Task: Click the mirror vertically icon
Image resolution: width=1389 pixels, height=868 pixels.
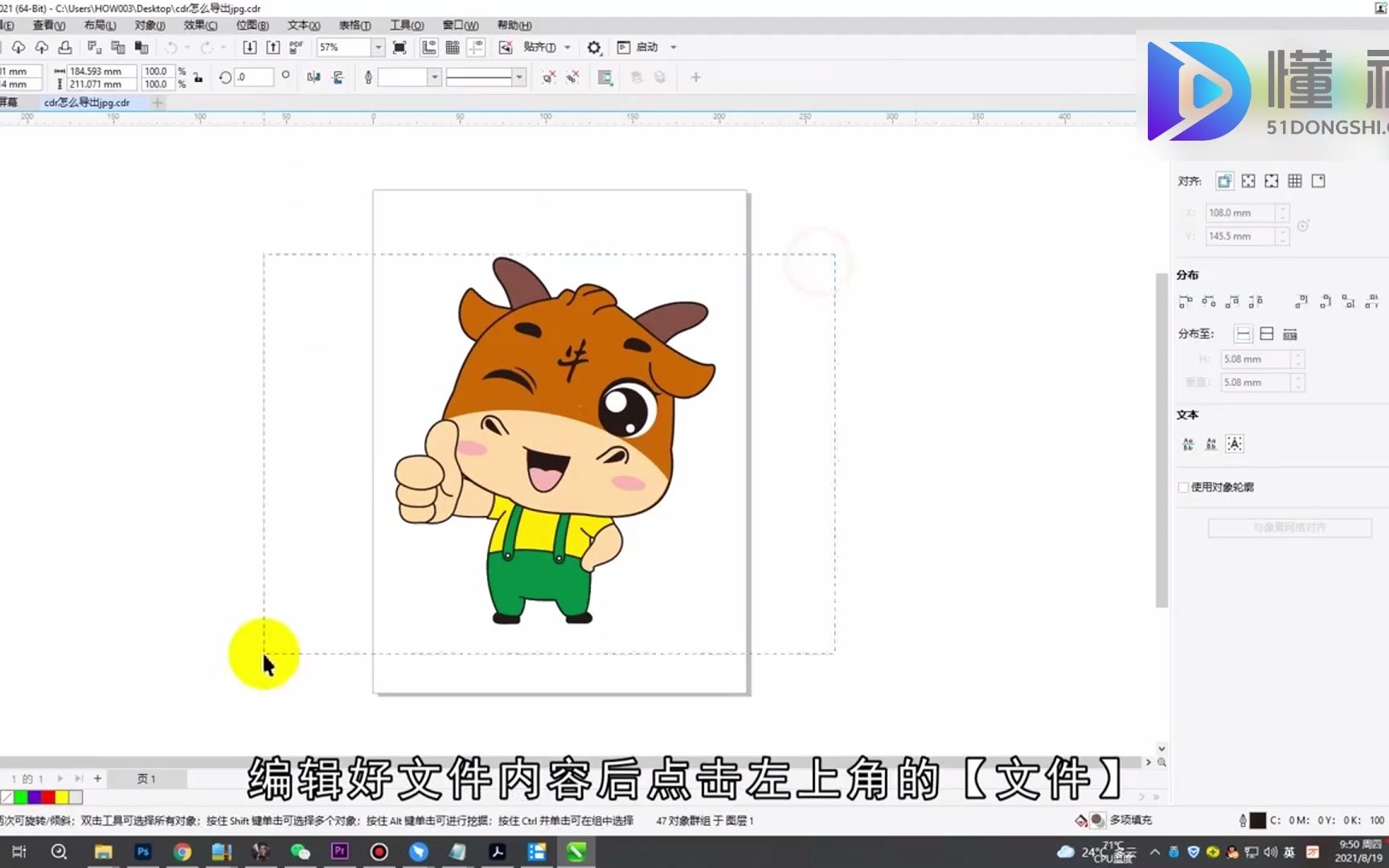Action: pos(338,77)
